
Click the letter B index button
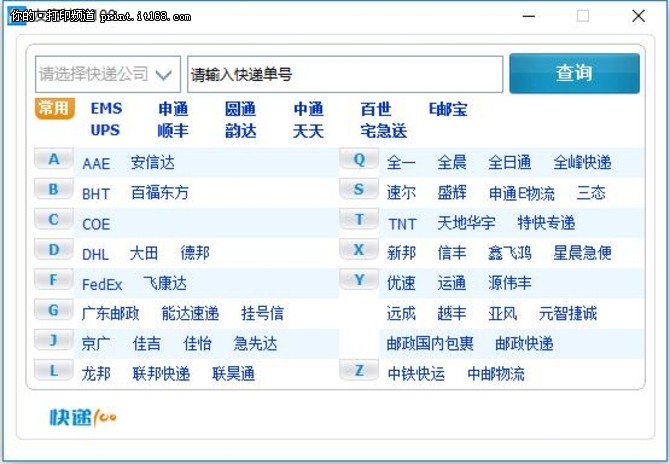53,189
